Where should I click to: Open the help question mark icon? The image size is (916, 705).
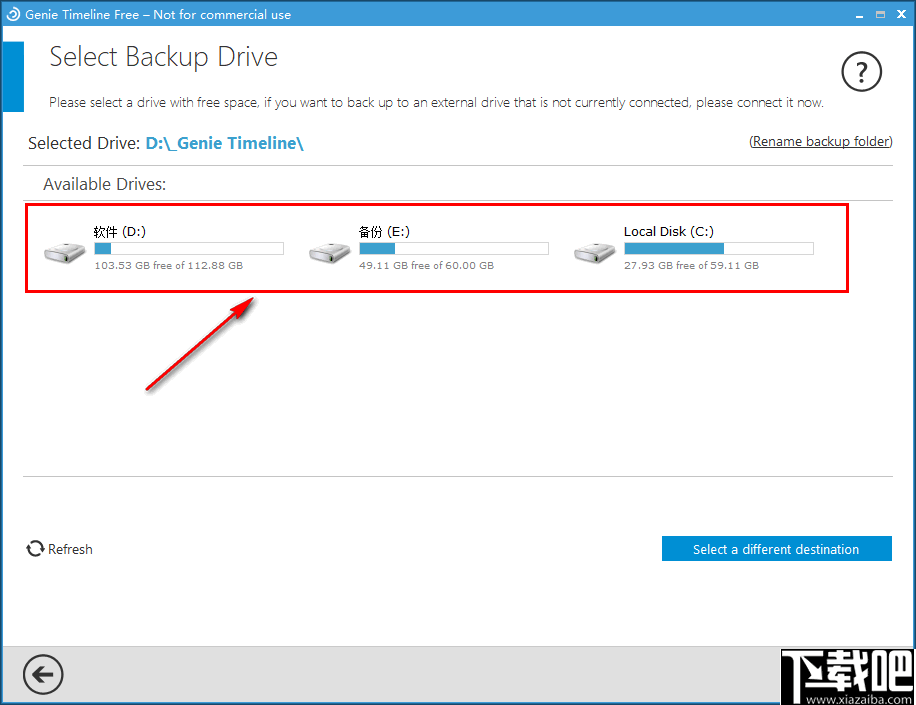tap(861, 72)
